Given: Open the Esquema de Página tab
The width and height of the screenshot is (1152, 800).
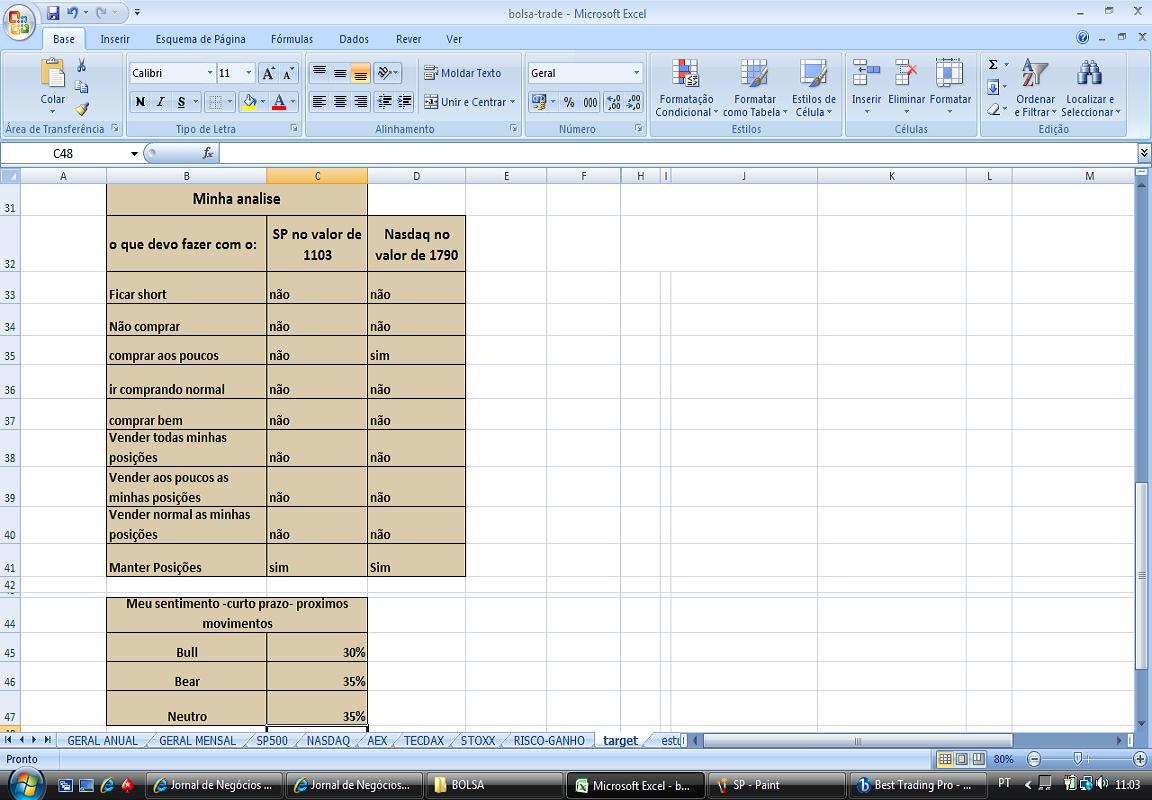Looking at the screenshot, I should click(x=201, y=39).
